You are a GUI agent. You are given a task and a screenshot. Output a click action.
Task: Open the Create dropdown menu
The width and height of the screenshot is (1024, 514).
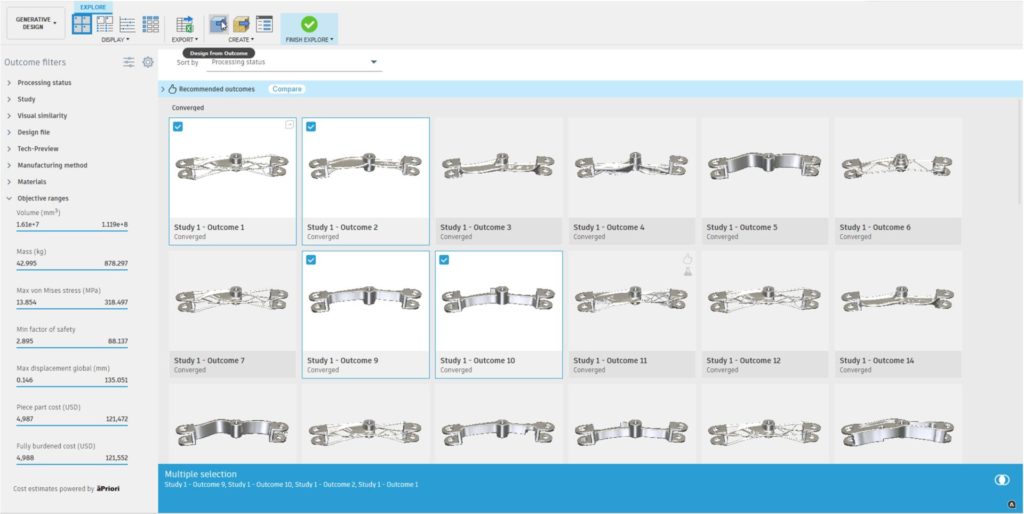point(241,40)
